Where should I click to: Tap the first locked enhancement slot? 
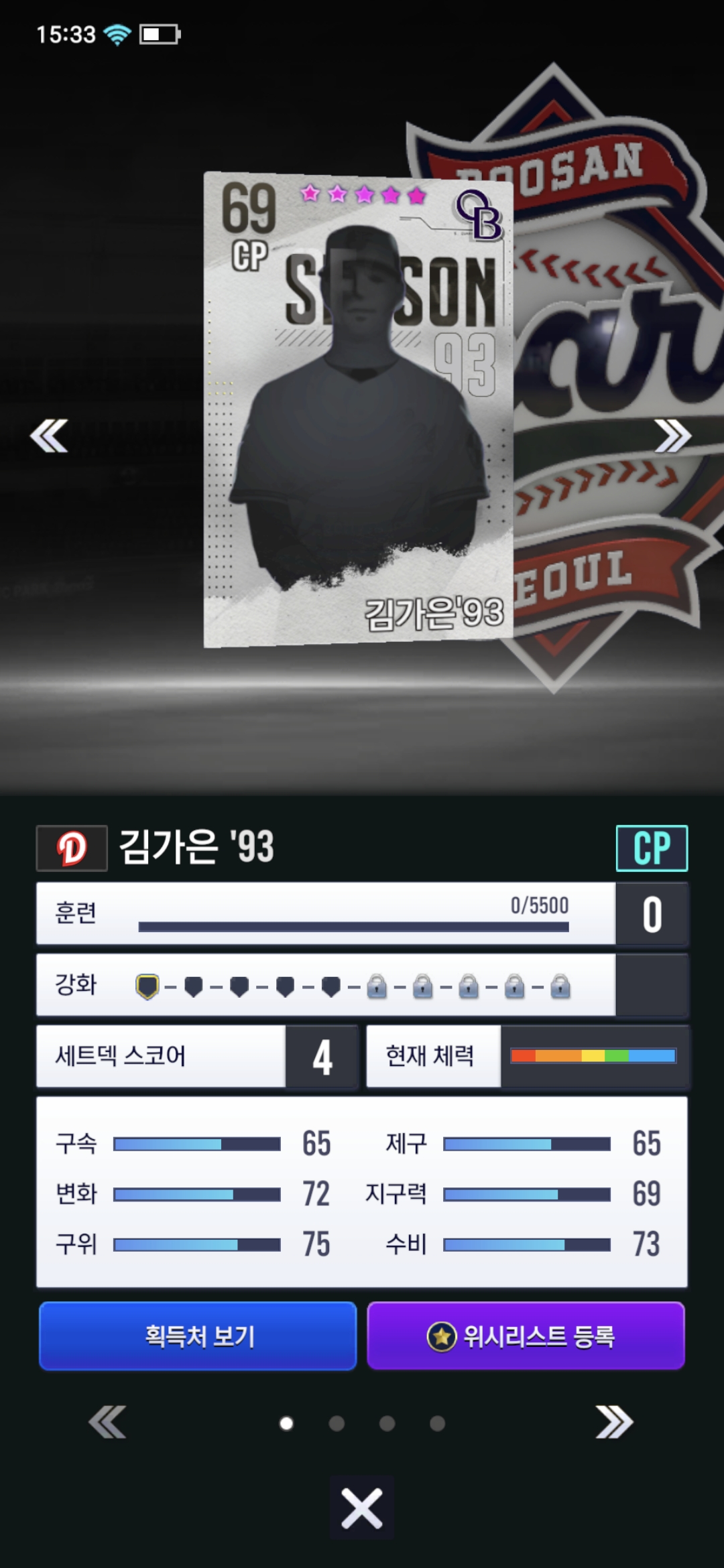[377, 986]
